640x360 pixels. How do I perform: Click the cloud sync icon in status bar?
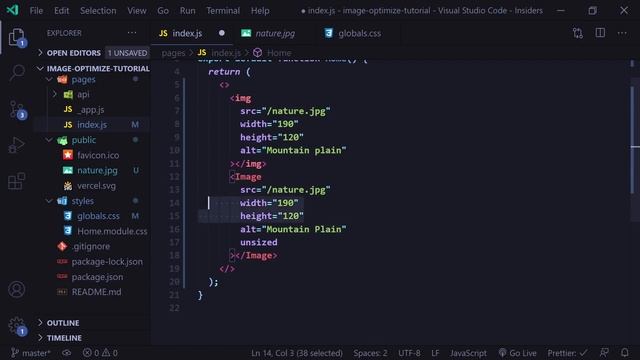pyautogui.click(x=67, y=353)
